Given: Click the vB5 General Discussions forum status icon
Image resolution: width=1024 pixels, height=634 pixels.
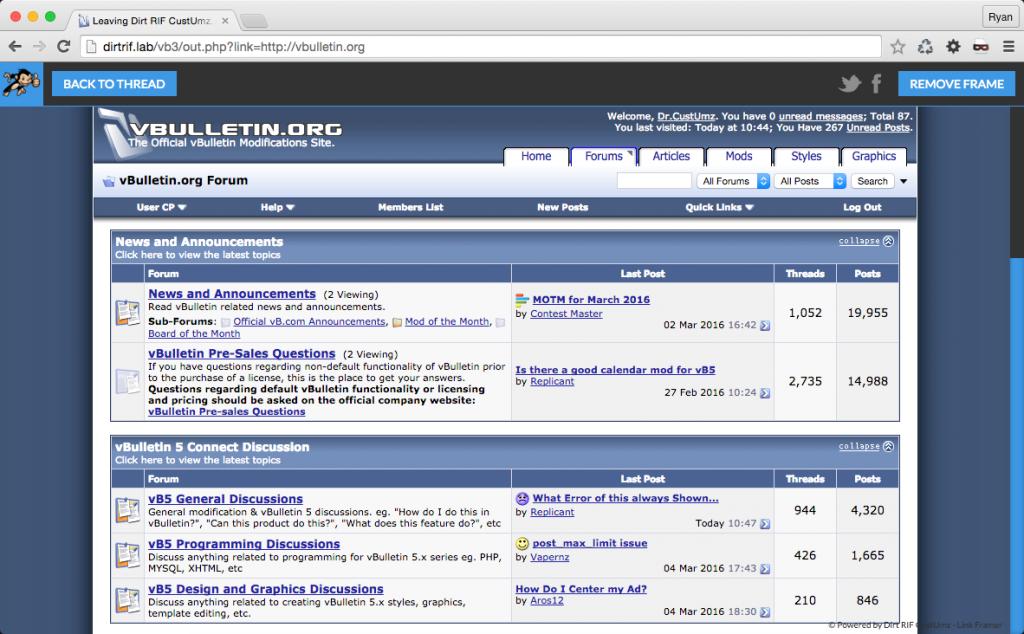Looking at the screenshot, I should coord(127,511).
